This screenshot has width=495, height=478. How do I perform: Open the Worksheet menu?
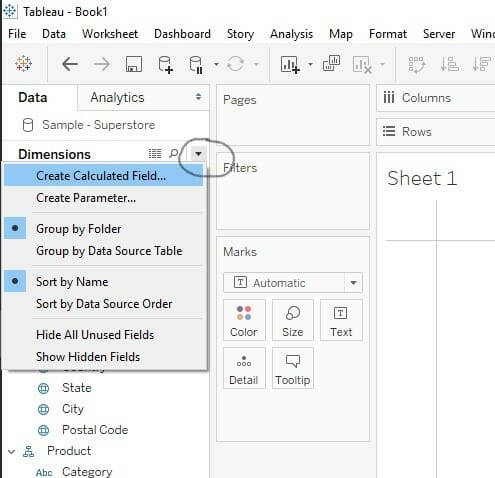click(x=110, y=34)
